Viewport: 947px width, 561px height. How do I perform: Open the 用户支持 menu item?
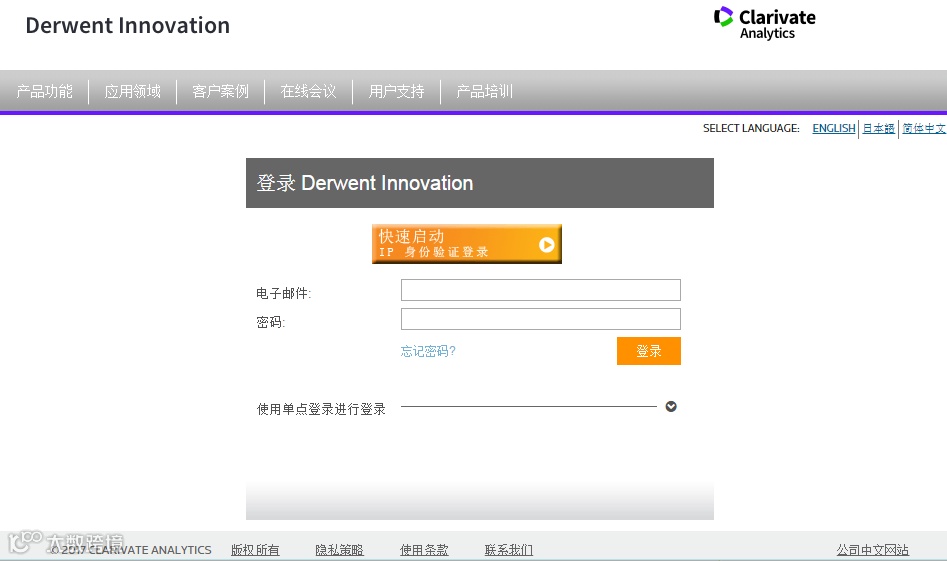pyautogui.click(x=397, y=91)
